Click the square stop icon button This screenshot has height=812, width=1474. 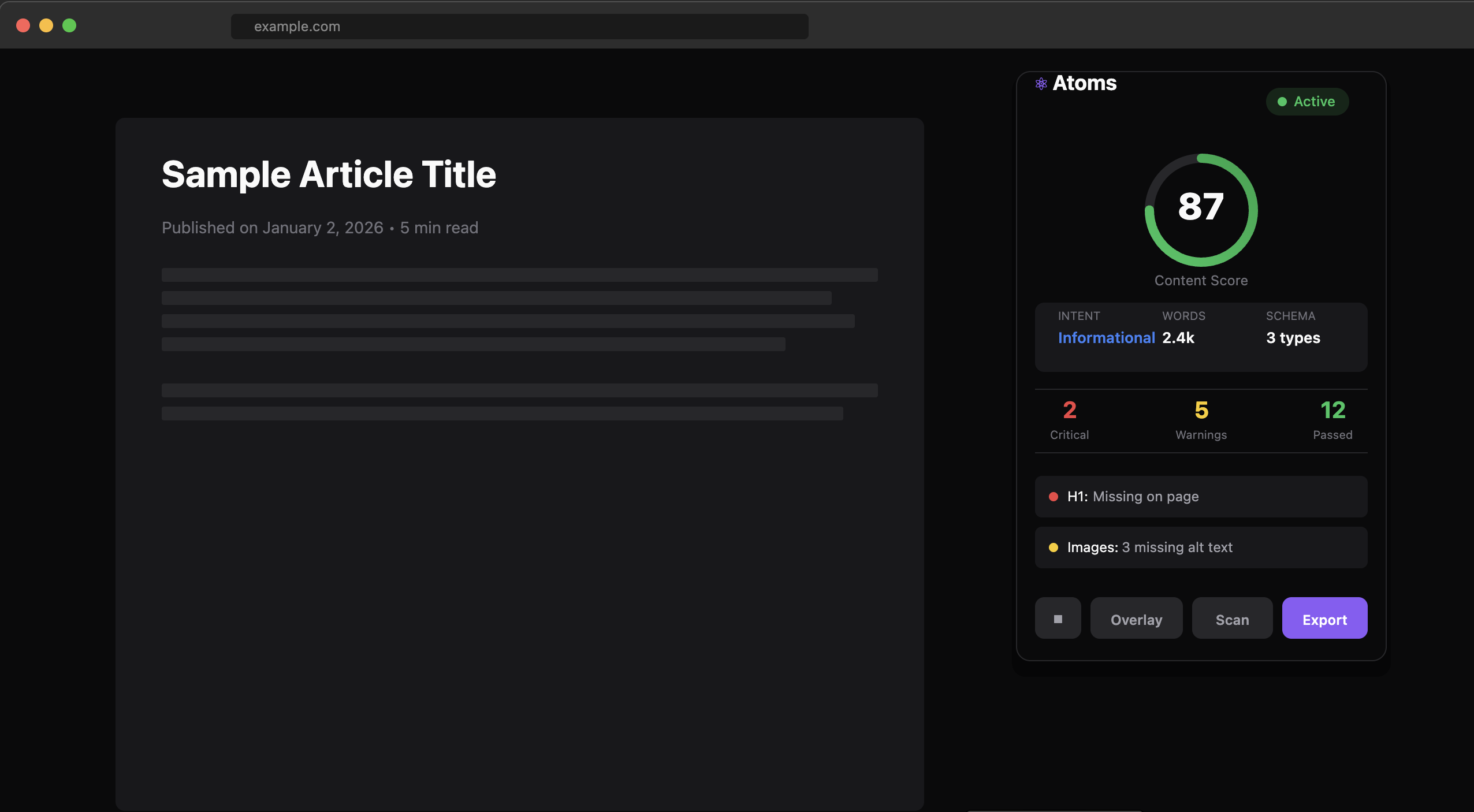(1058, 618)
